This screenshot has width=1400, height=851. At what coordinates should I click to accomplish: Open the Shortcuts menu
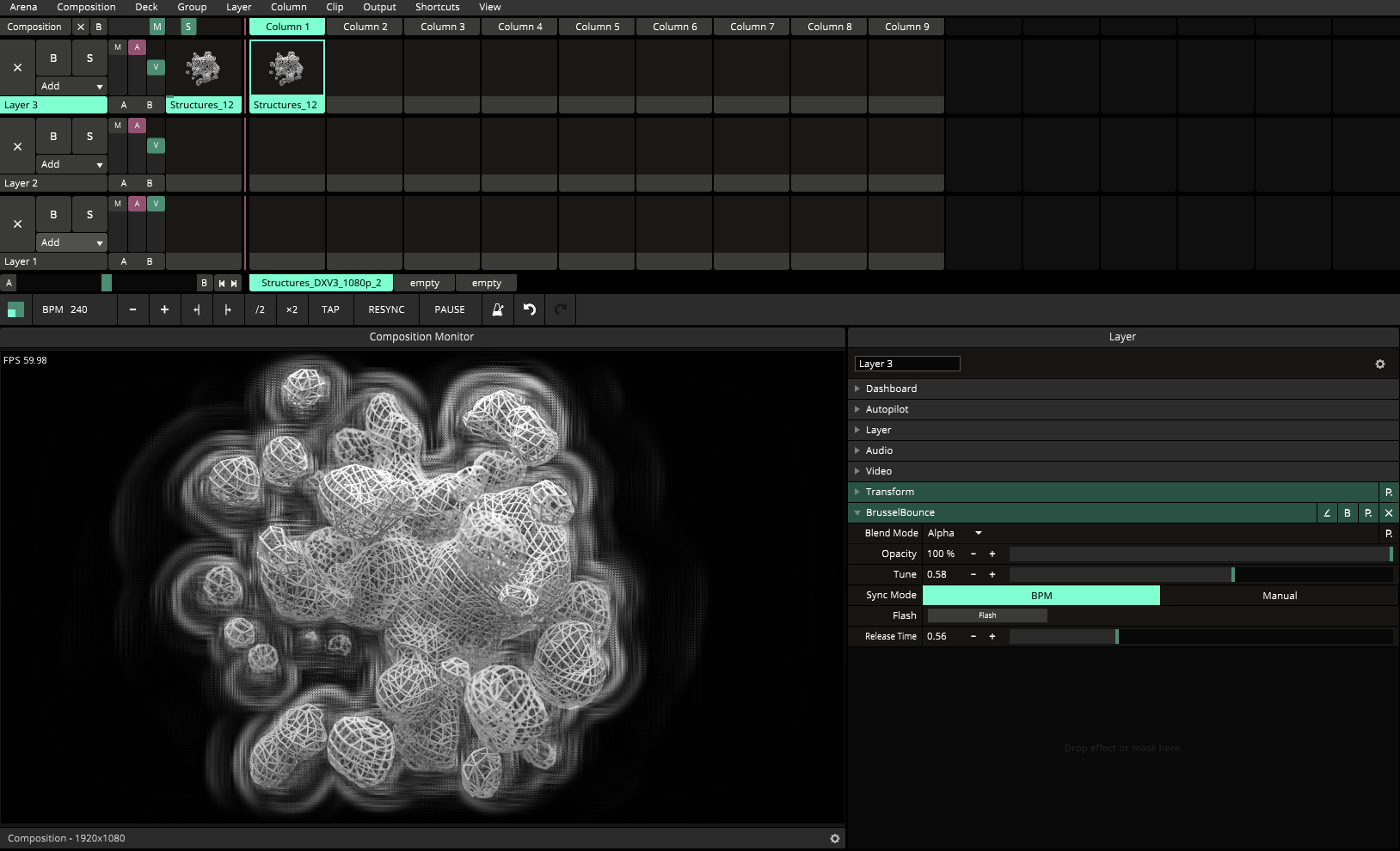(437, 7)
